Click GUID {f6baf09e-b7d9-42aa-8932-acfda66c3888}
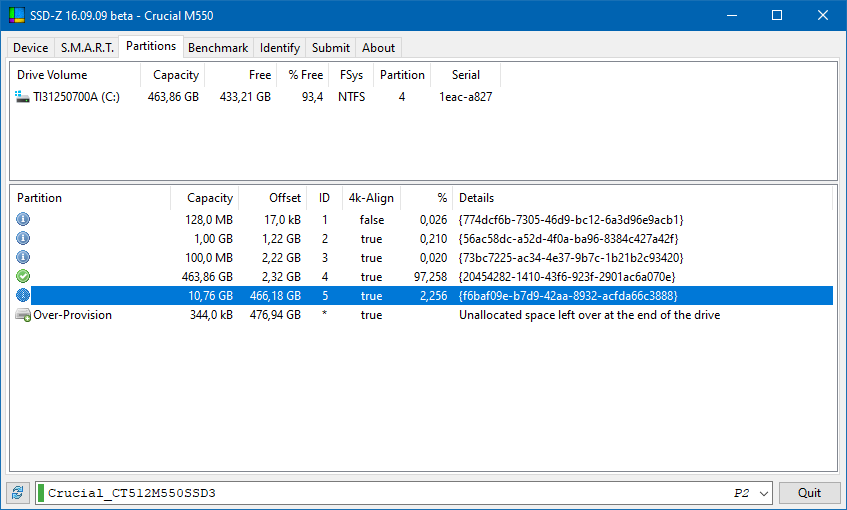 [x=568, y=296]
